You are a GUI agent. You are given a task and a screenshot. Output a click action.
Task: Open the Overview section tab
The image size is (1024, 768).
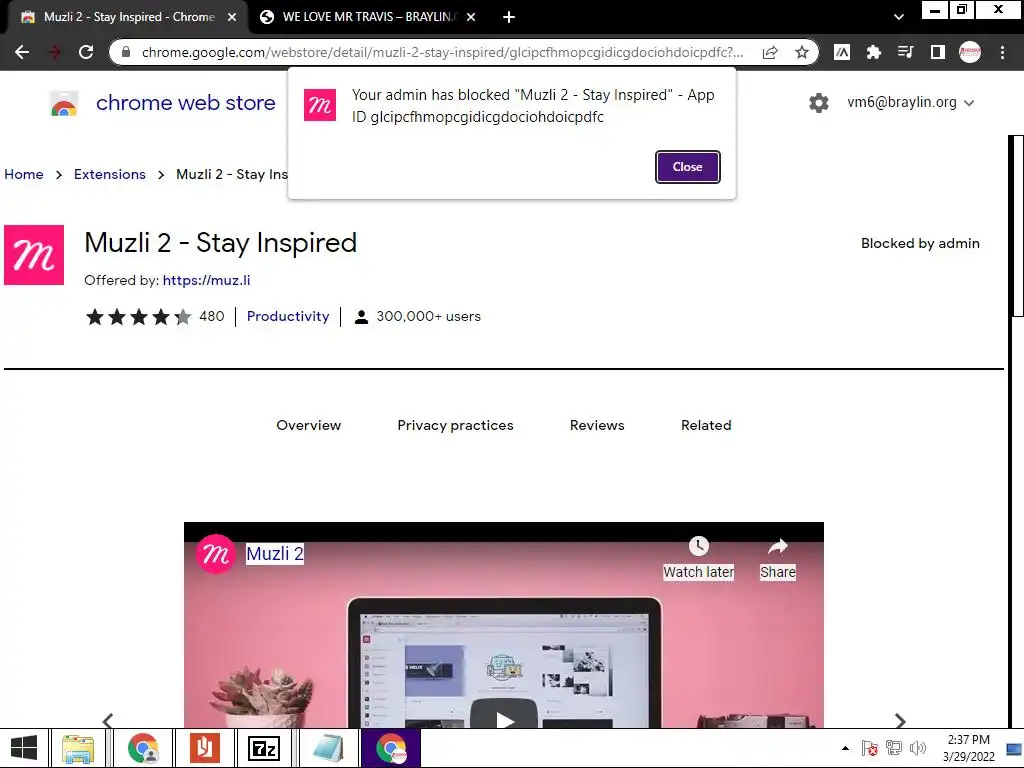(308, 425)
